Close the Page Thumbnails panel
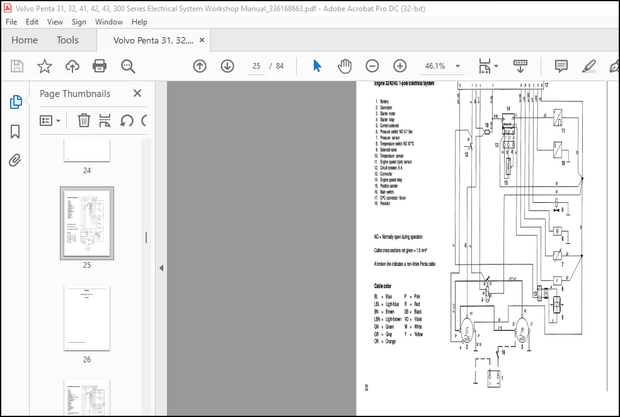Image resolution: width=620 pixels, height=417 pixels. pyautogui.click(x=137, y=93)
